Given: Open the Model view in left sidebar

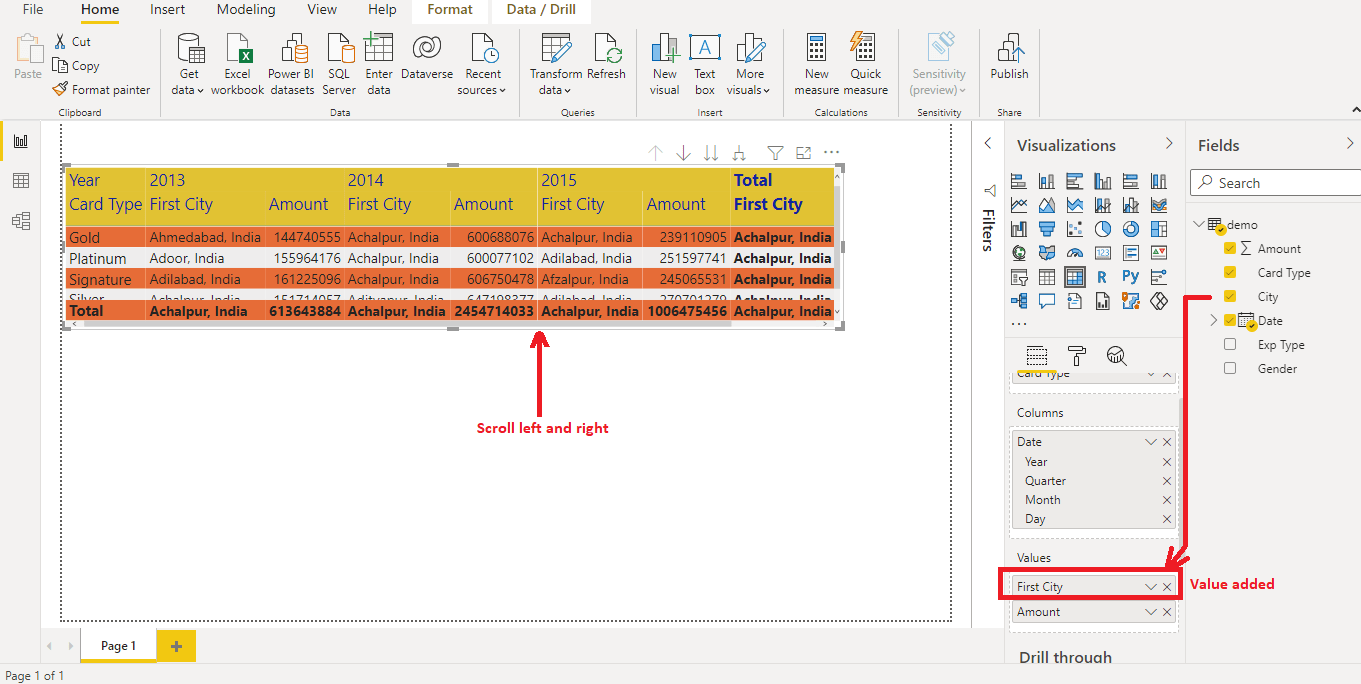Looking at the screenshot, I should point(21,221).
